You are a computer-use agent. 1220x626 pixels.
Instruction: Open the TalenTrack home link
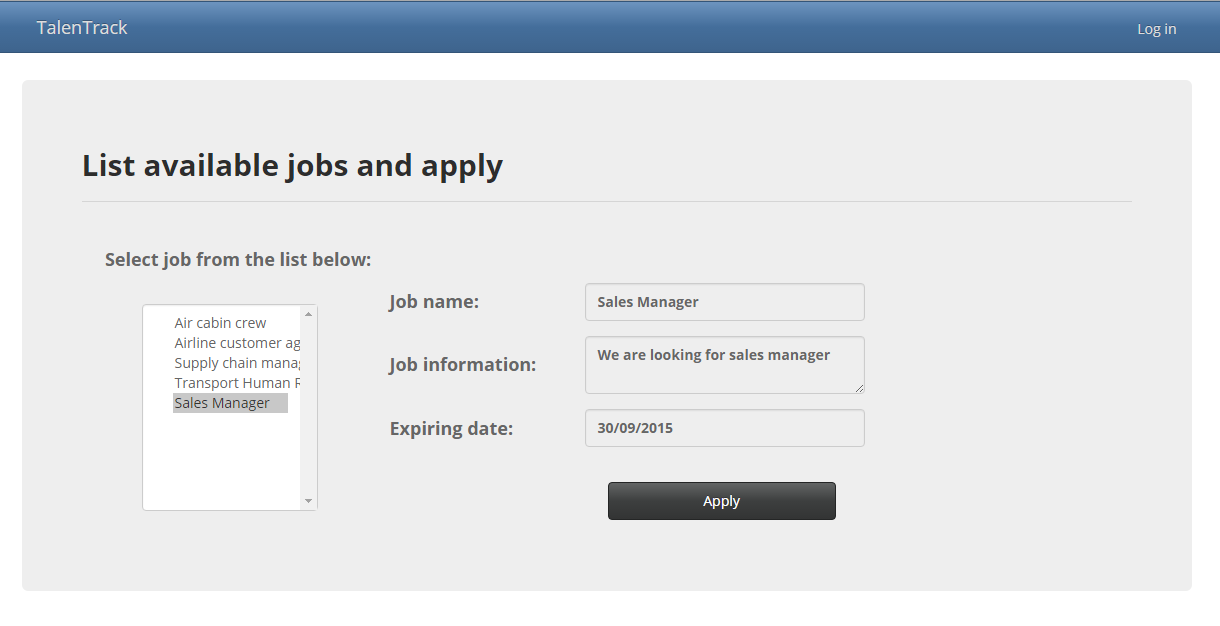click(82, 28)
